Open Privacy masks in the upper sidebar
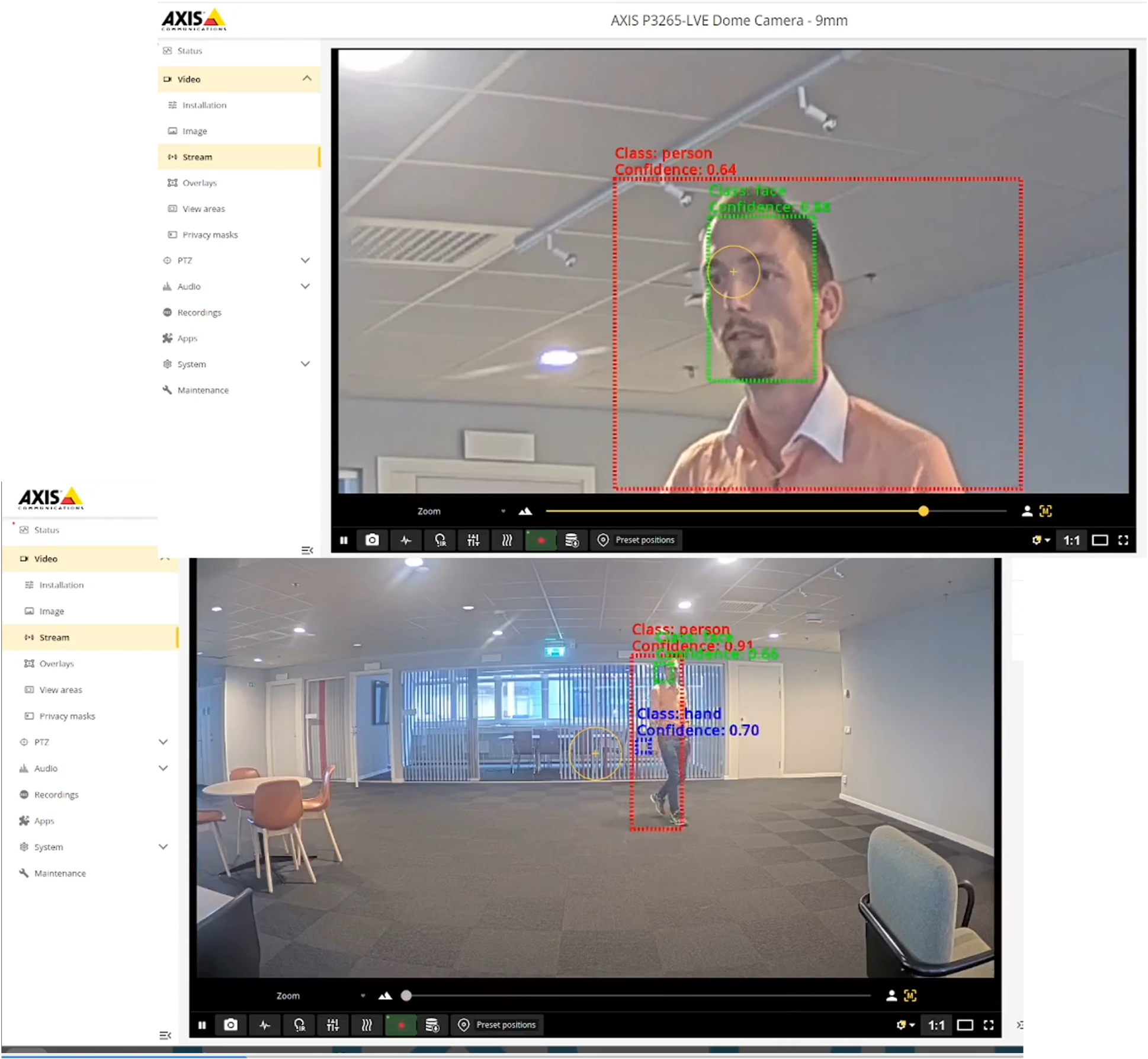The width and height of the screenshot is (1148, 1059). pos(239,235)
